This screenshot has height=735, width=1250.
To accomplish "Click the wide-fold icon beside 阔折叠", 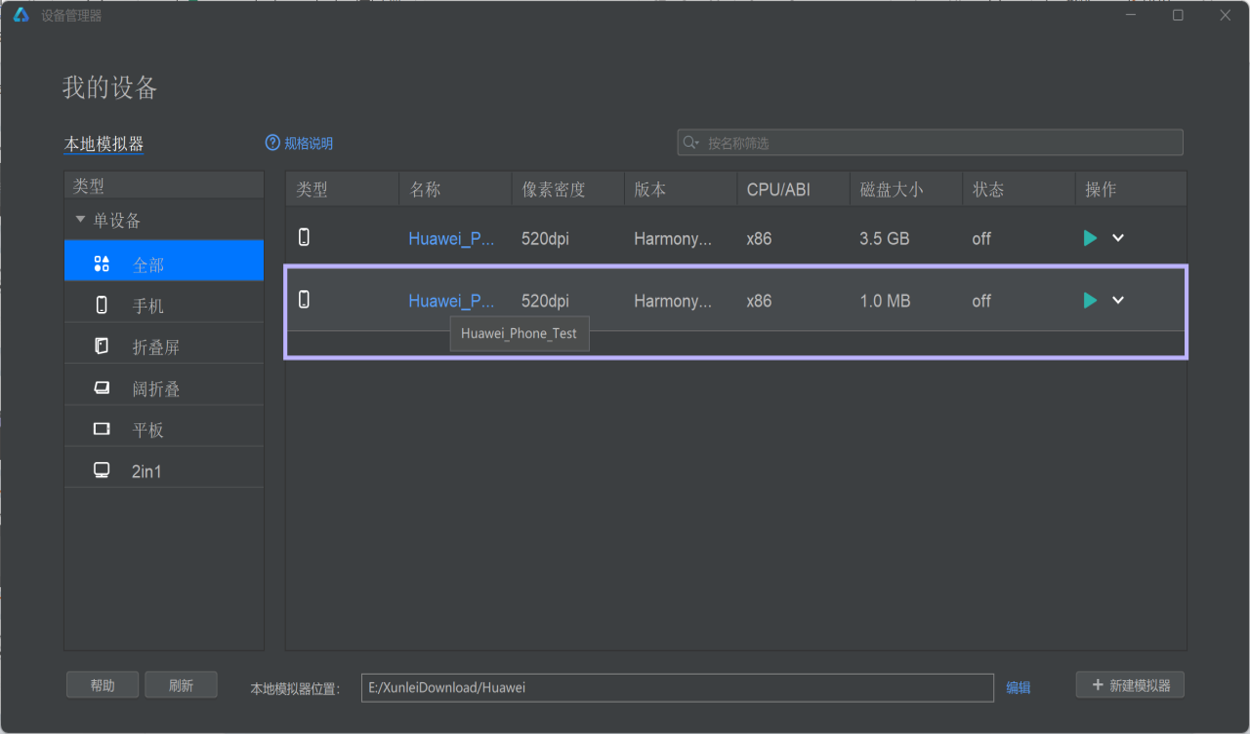I will click(x=101, y=388).
